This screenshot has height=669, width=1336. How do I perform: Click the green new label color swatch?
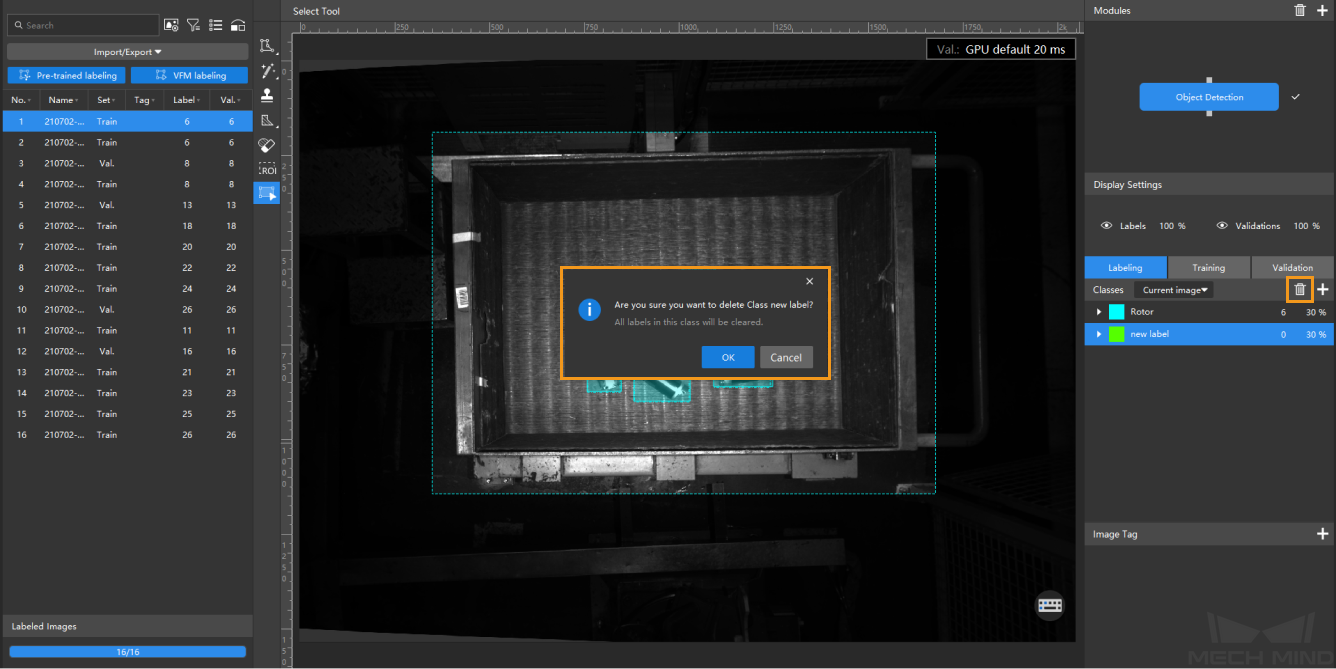pos(1117,334)
